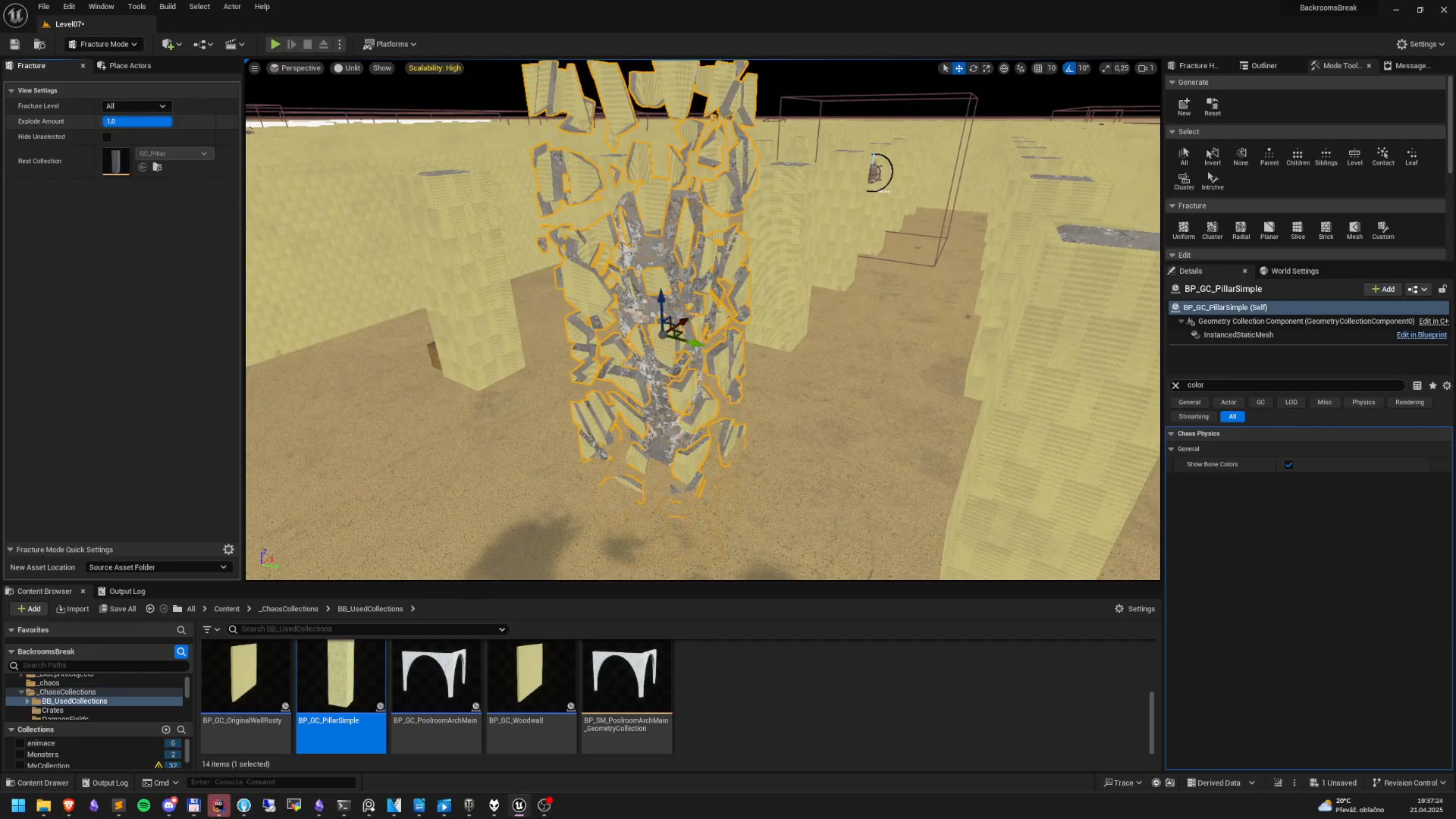
Task: Open the Build menu
Action: (x=167, y=7)
